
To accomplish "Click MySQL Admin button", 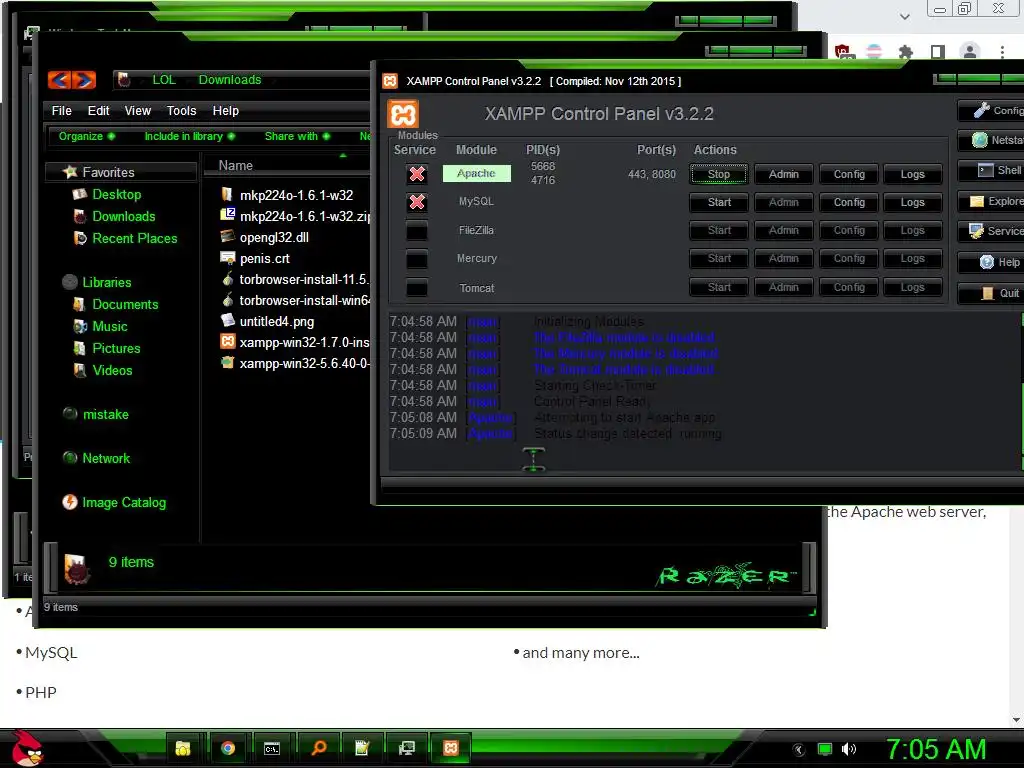I will [x=784, y=202].
